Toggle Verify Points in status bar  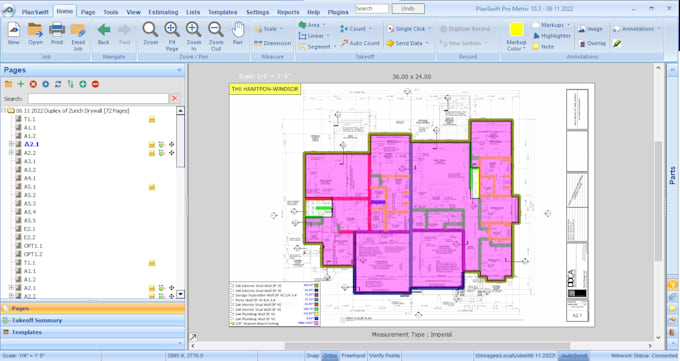click(384, 356)
